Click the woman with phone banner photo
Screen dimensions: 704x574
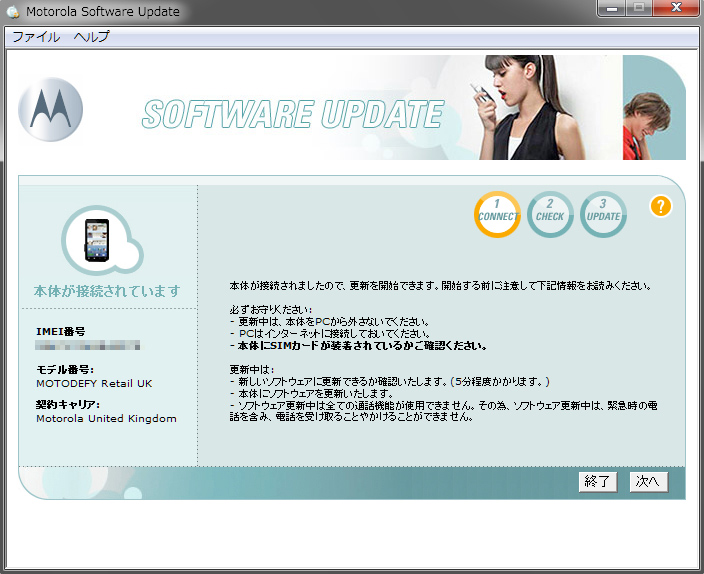point(519,107)
